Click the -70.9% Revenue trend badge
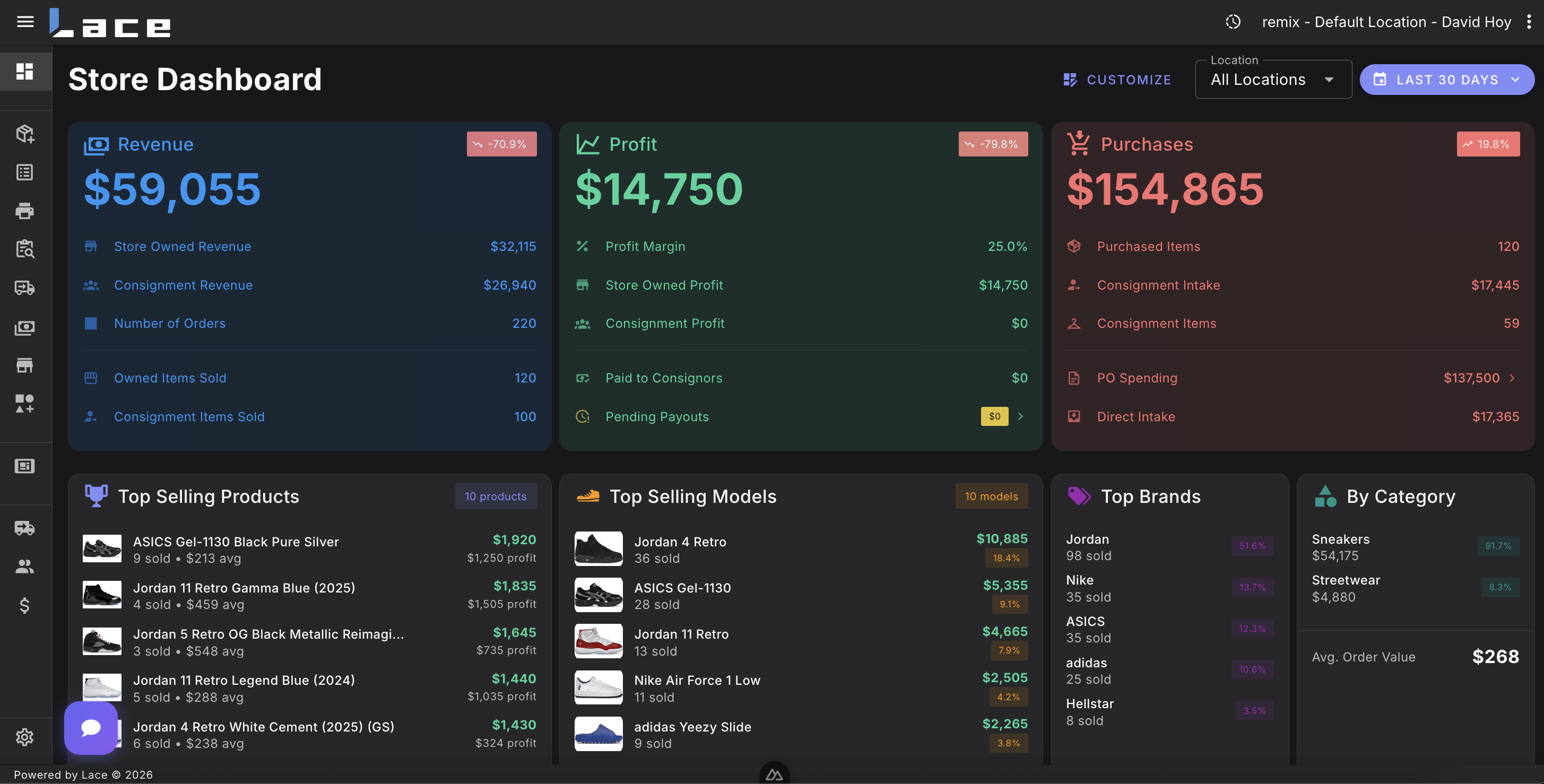Screen dimensions: 1544x784 click(x=502, y=144)
